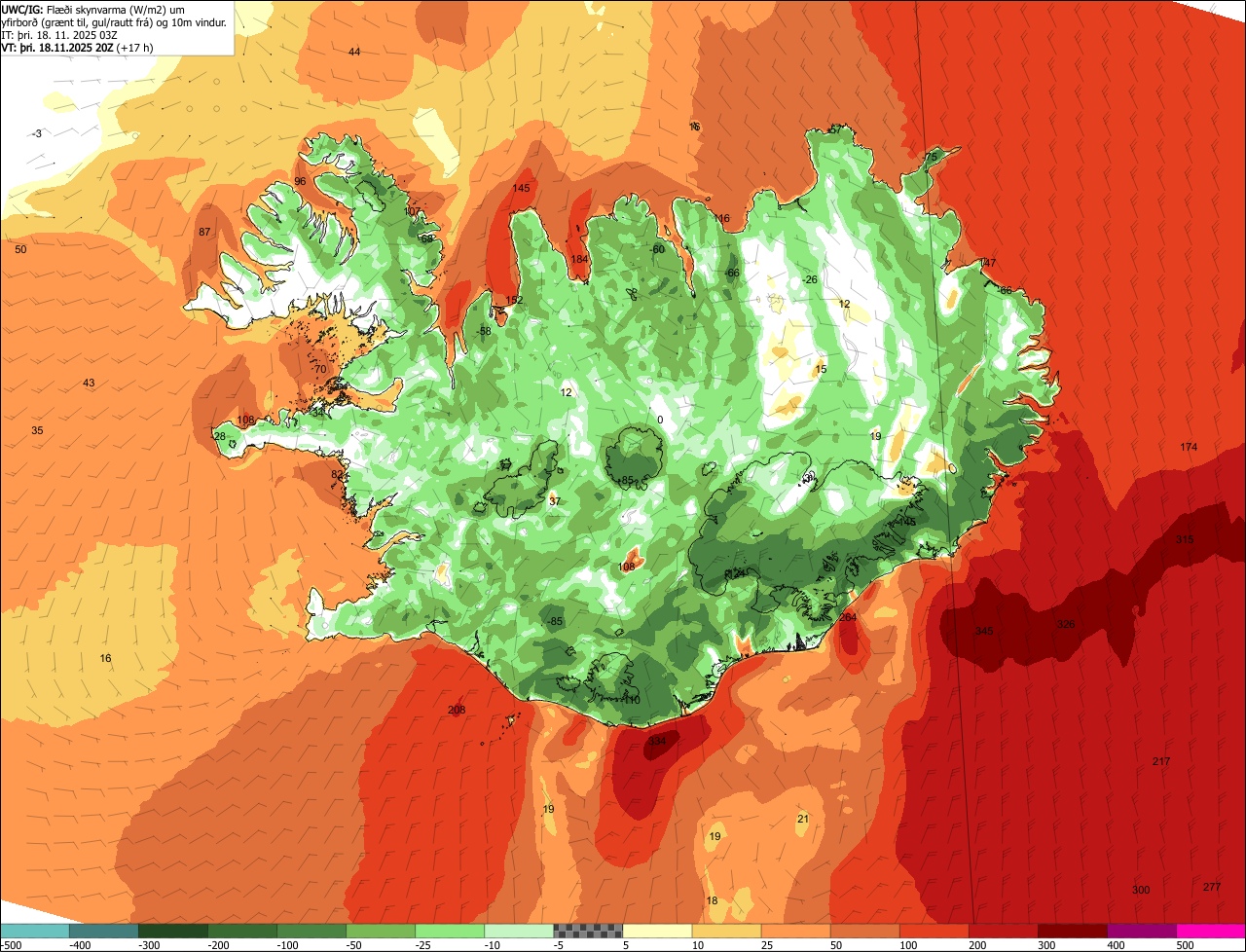1246x952 pixels.
Task: Click the 208 value southwest of Iceland
Action: [x=457, y=710]
